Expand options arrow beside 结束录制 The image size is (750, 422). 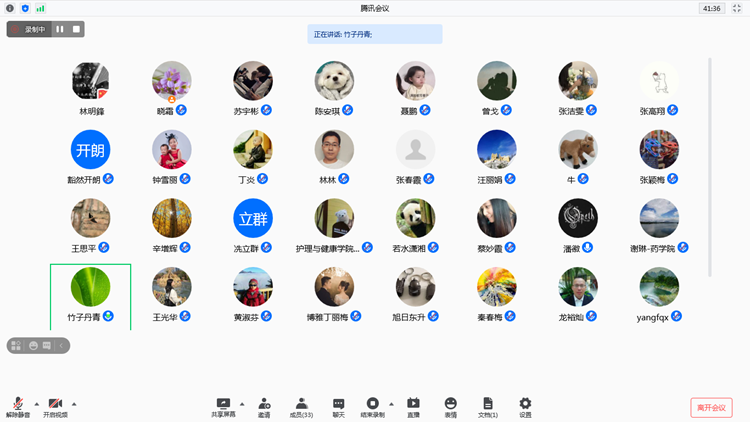391,403
